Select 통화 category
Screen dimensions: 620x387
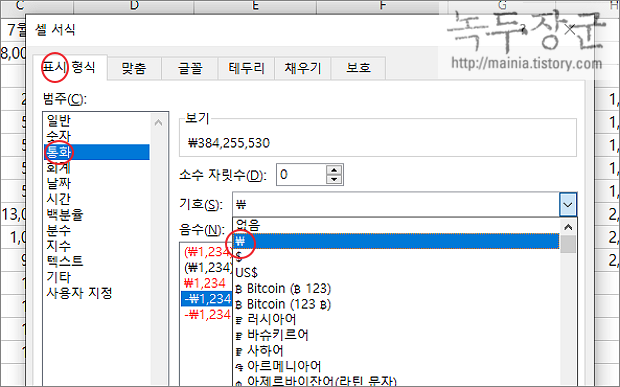point(97,152)
